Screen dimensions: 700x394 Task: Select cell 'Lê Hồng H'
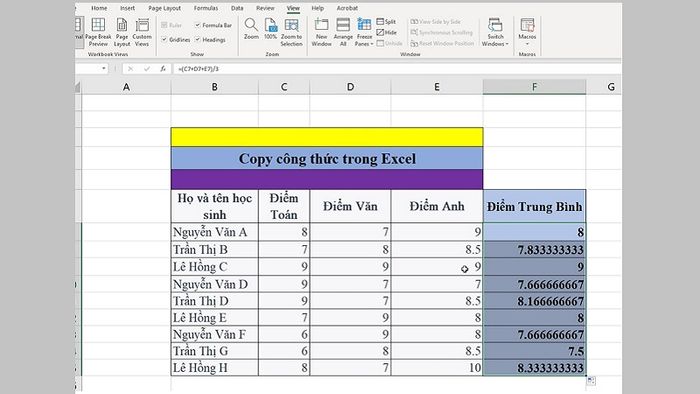click(214, 368)
